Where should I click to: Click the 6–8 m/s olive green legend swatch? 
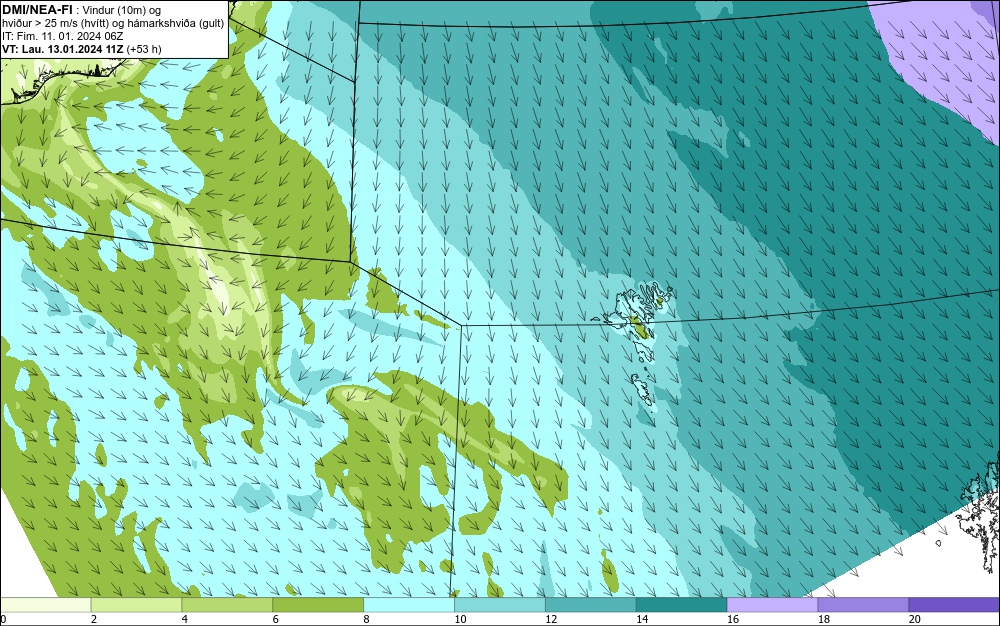pos(318,604)
